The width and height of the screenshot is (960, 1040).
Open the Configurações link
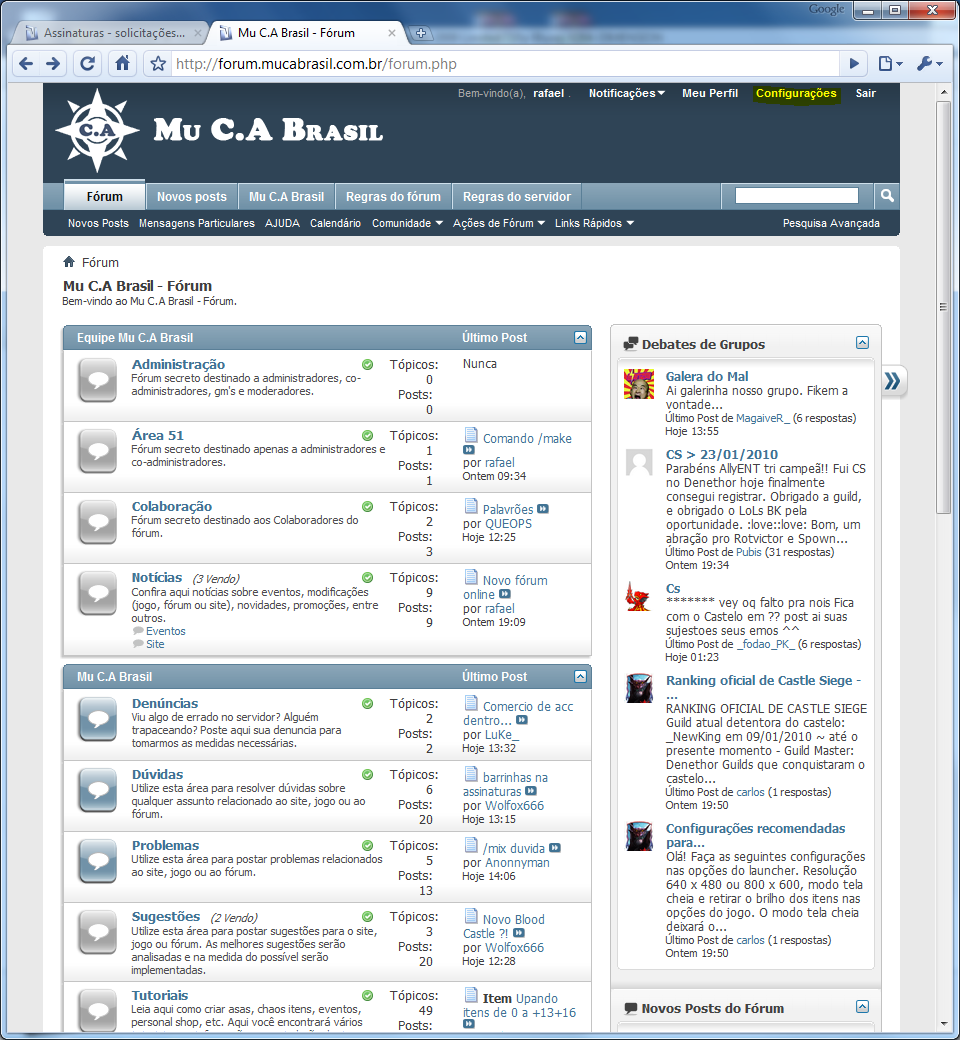pyautogui.click(x=796, y=93)
